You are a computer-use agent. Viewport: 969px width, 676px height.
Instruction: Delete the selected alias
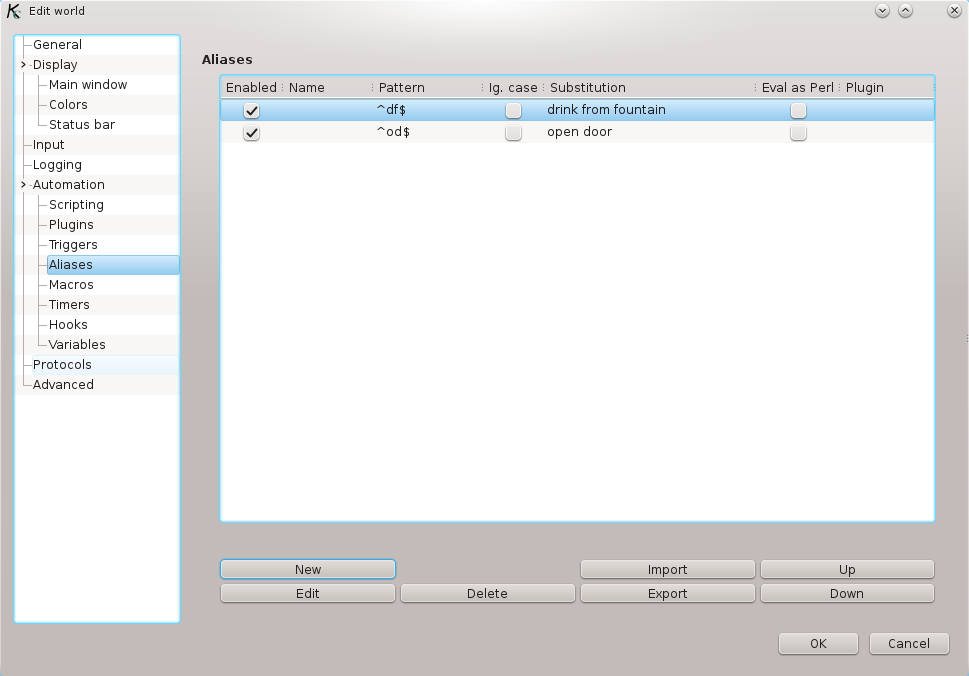tap(487, 593)
